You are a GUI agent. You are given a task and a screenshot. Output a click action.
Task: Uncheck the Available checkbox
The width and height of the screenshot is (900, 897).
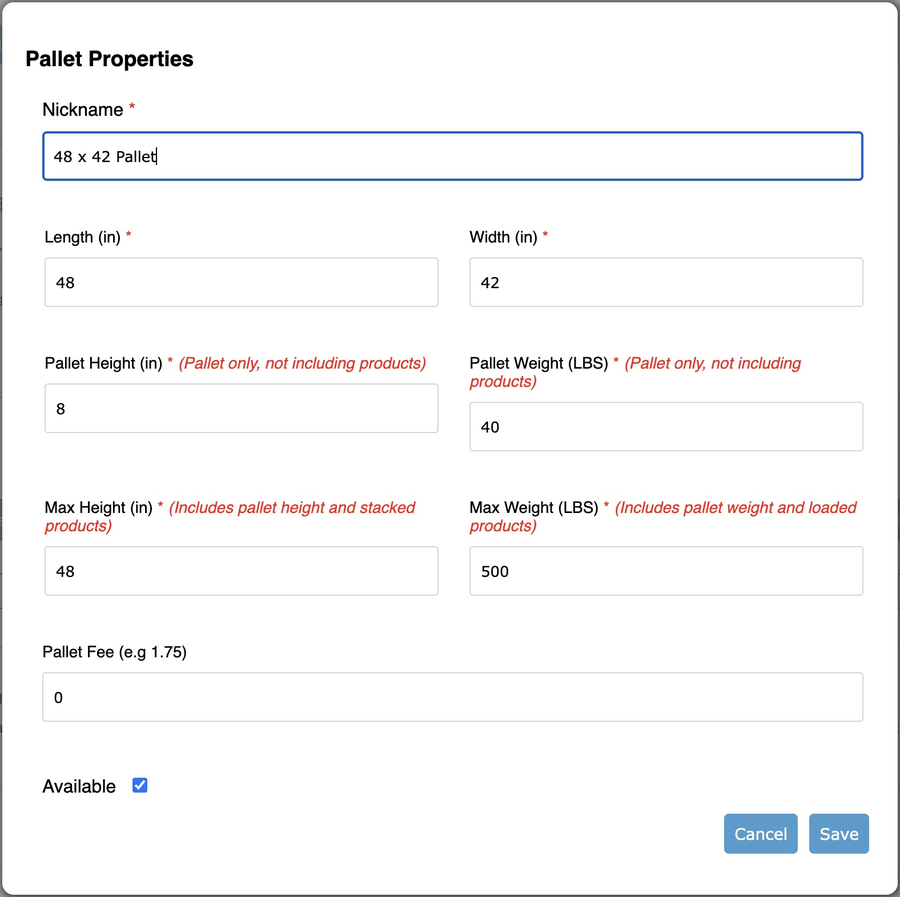pos(140,786)
